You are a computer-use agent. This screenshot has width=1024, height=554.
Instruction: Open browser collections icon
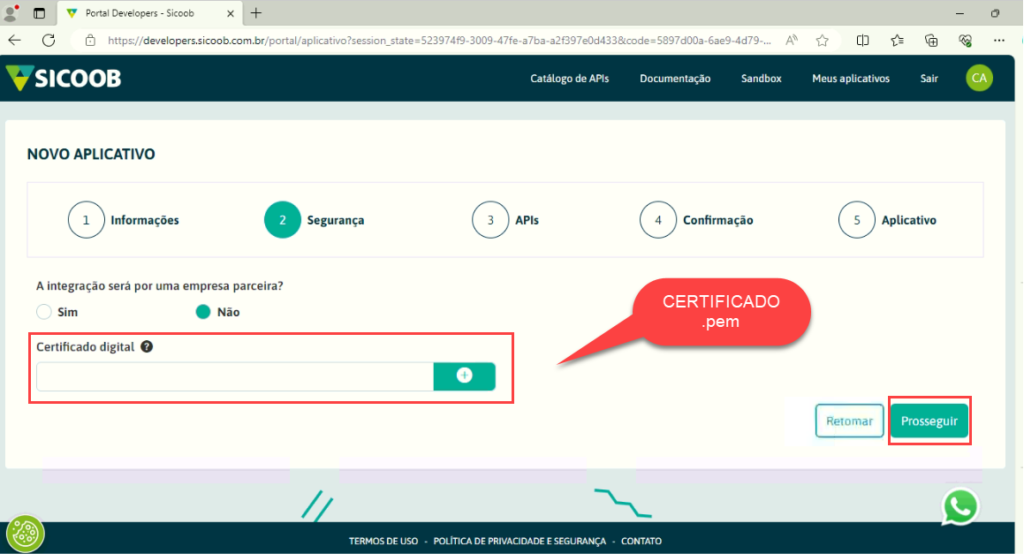tap(931, 41)
